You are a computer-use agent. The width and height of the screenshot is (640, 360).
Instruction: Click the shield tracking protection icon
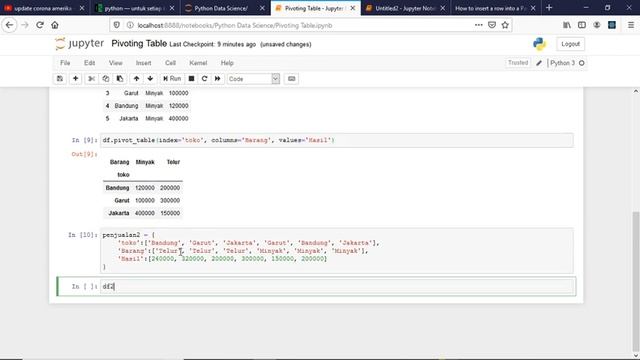coord(117,25)
